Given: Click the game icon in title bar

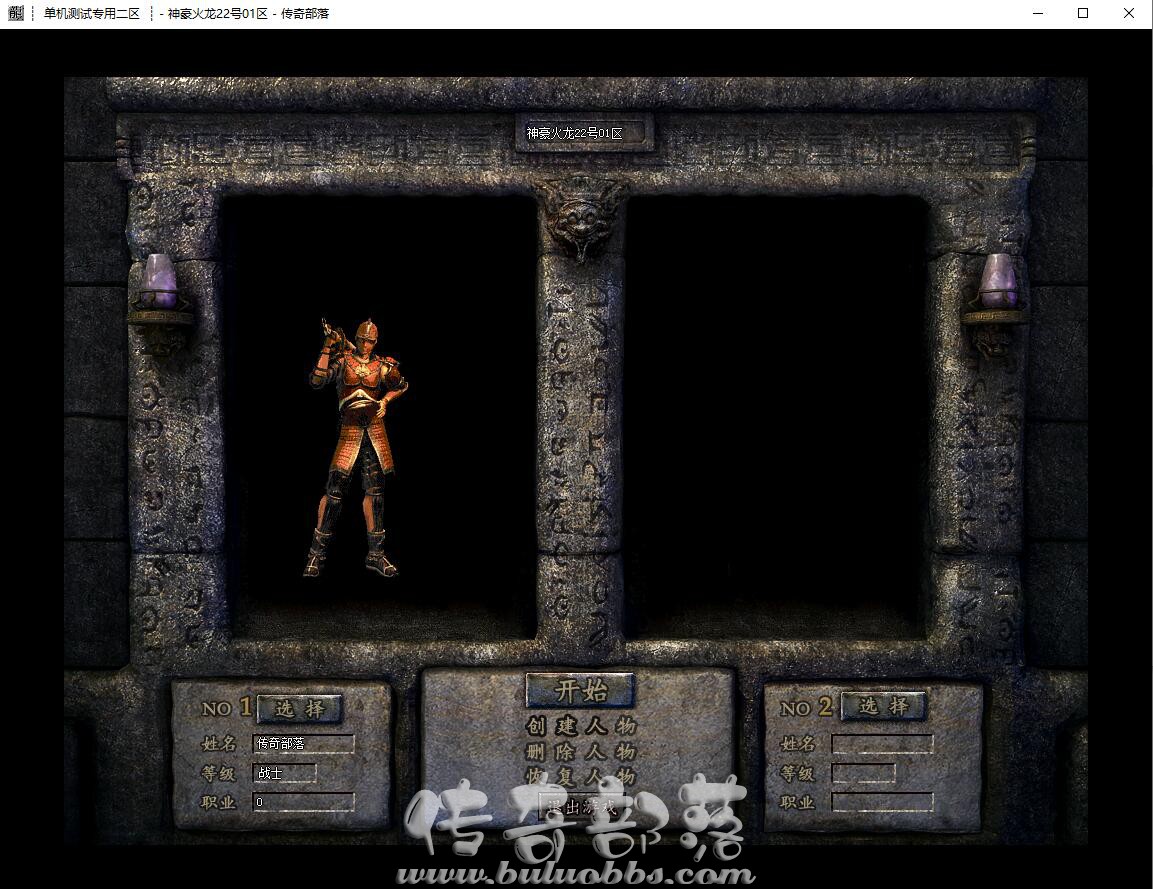Looking at the screenshot, I should point(16,13).
